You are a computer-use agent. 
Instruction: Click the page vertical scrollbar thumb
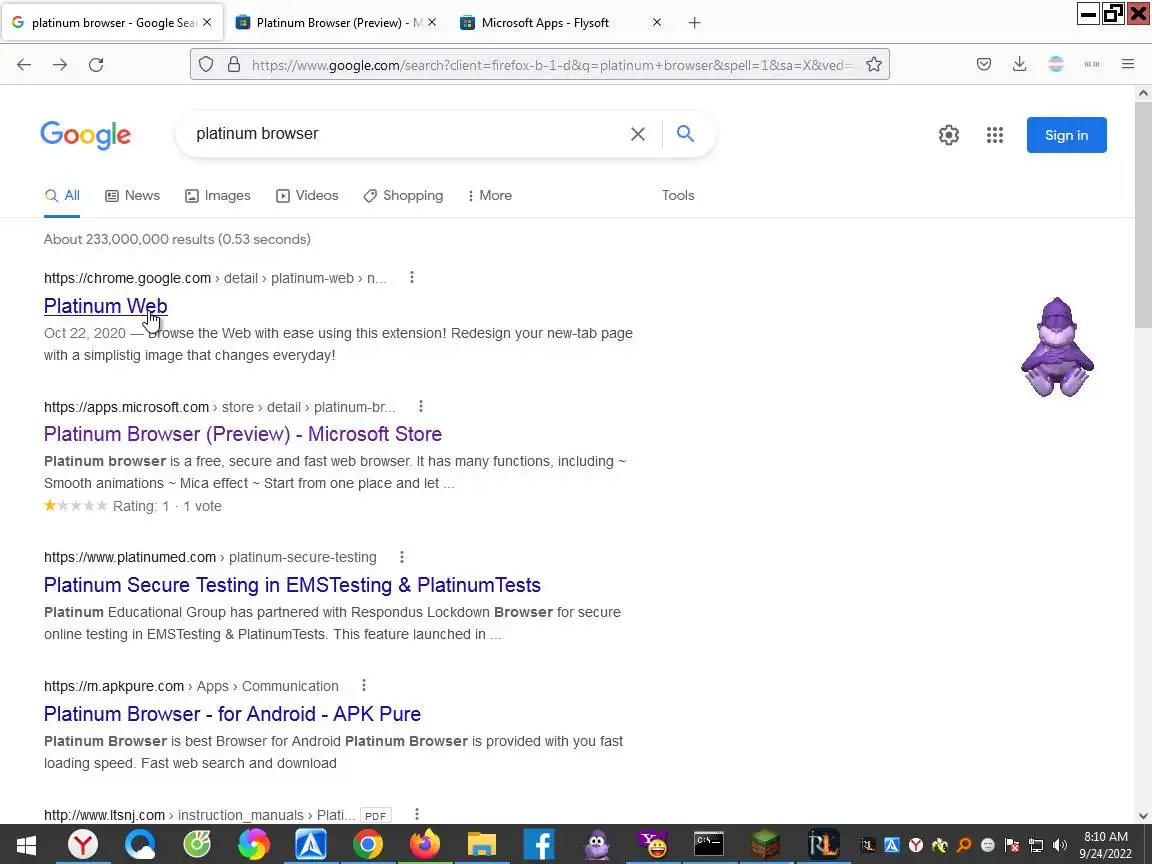(1142, 215)
